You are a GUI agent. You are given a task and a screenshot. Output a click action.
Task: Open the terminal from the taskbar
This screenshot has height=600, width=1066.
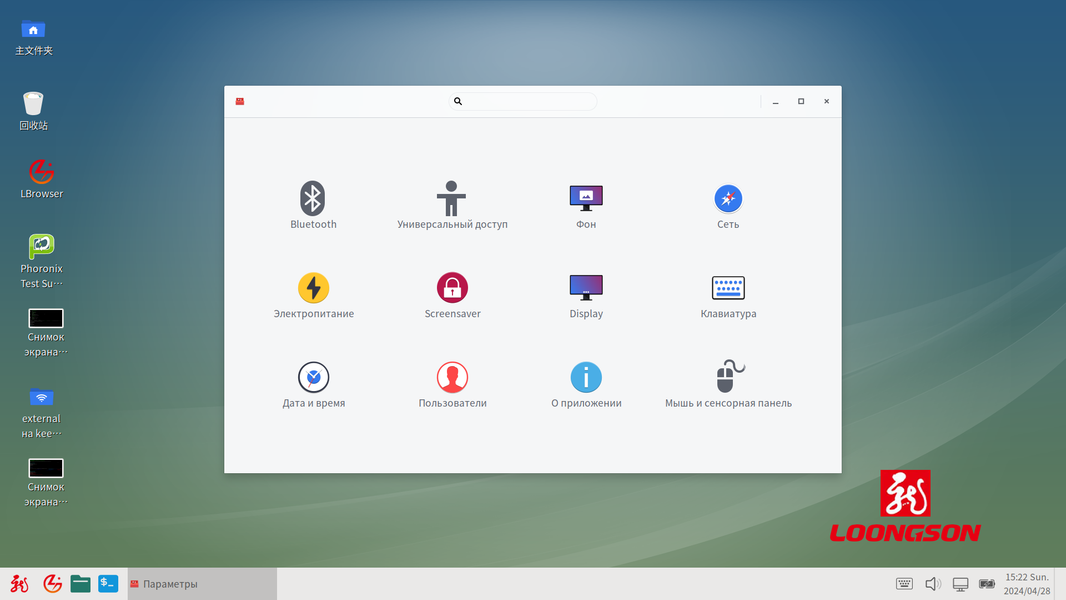pos(108,584)
